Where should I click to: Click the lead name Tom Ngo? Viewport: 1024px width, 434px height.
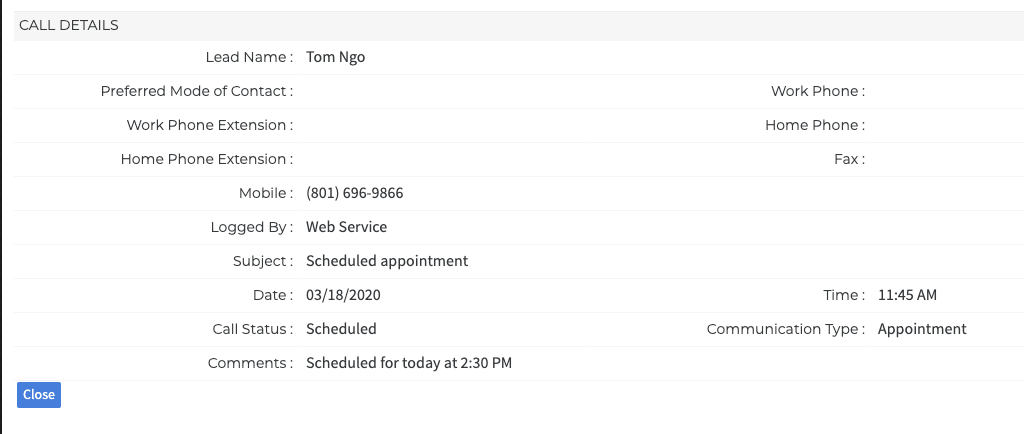(336, 57)
